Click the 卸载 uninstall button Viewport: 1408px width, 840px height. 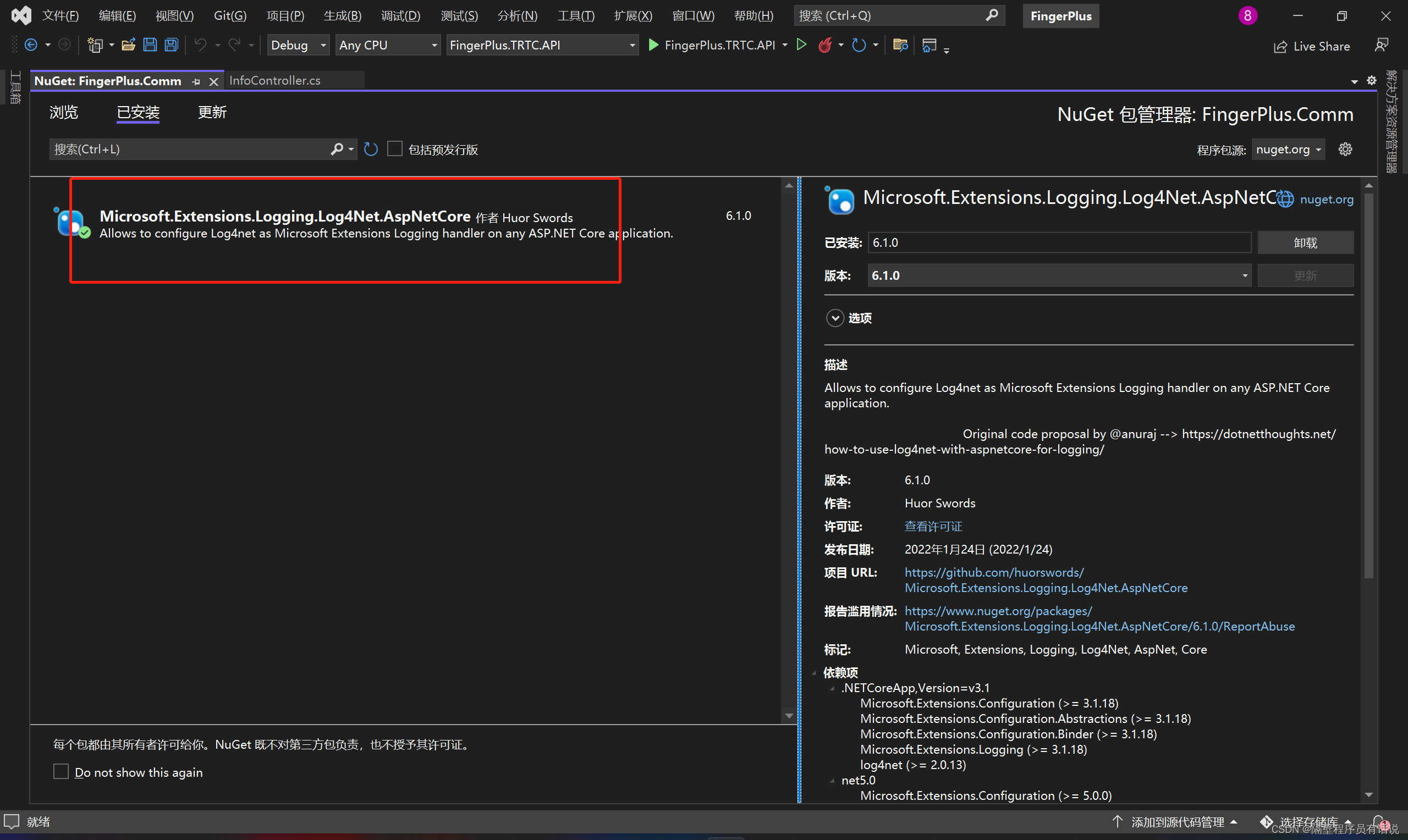pos(1305,242)
